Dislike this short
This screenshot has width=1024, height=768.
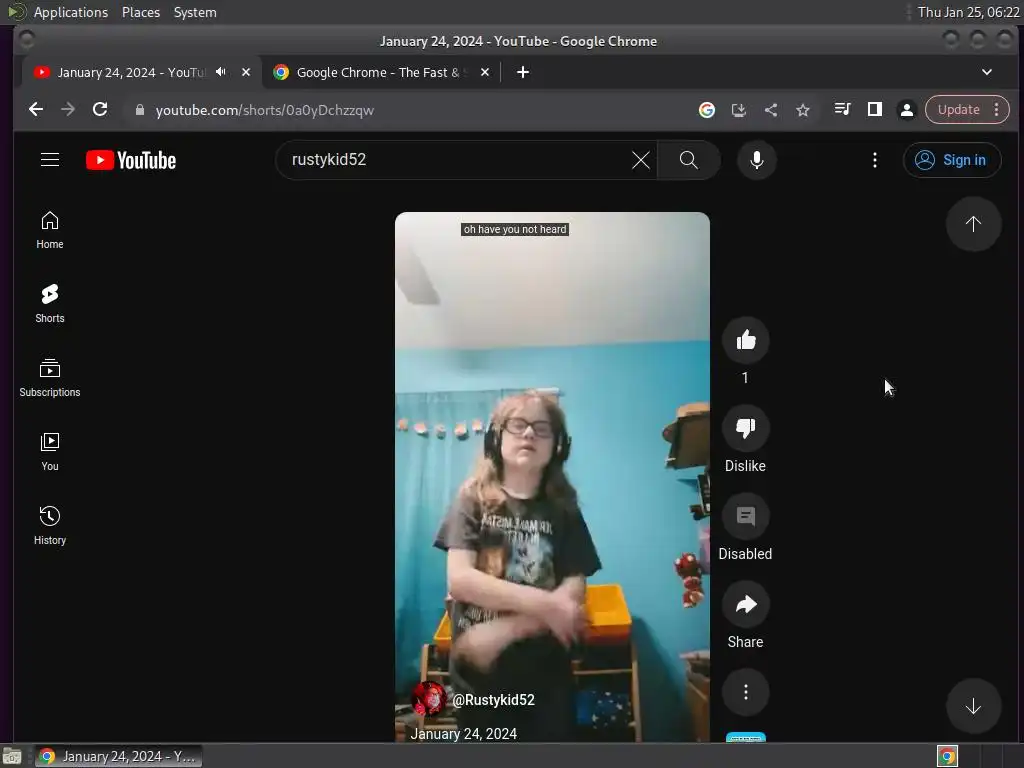[x=745, y=428]
